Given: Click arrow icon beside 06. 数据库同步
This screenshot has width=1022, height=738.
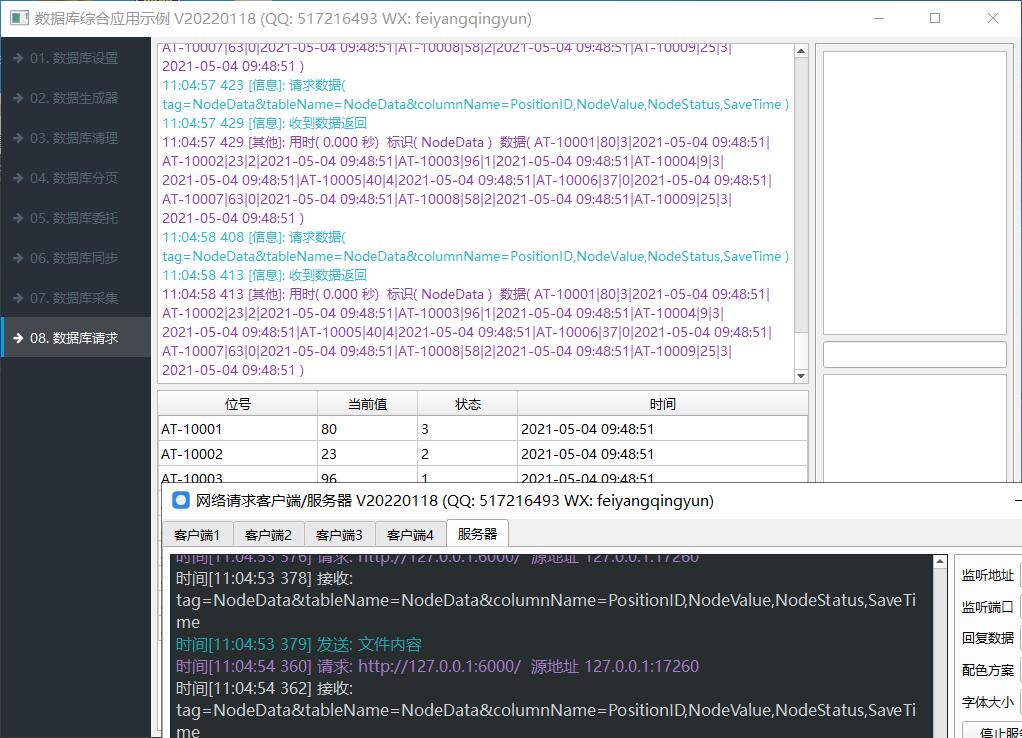Looking at the screenshot, I should point(18,258).
